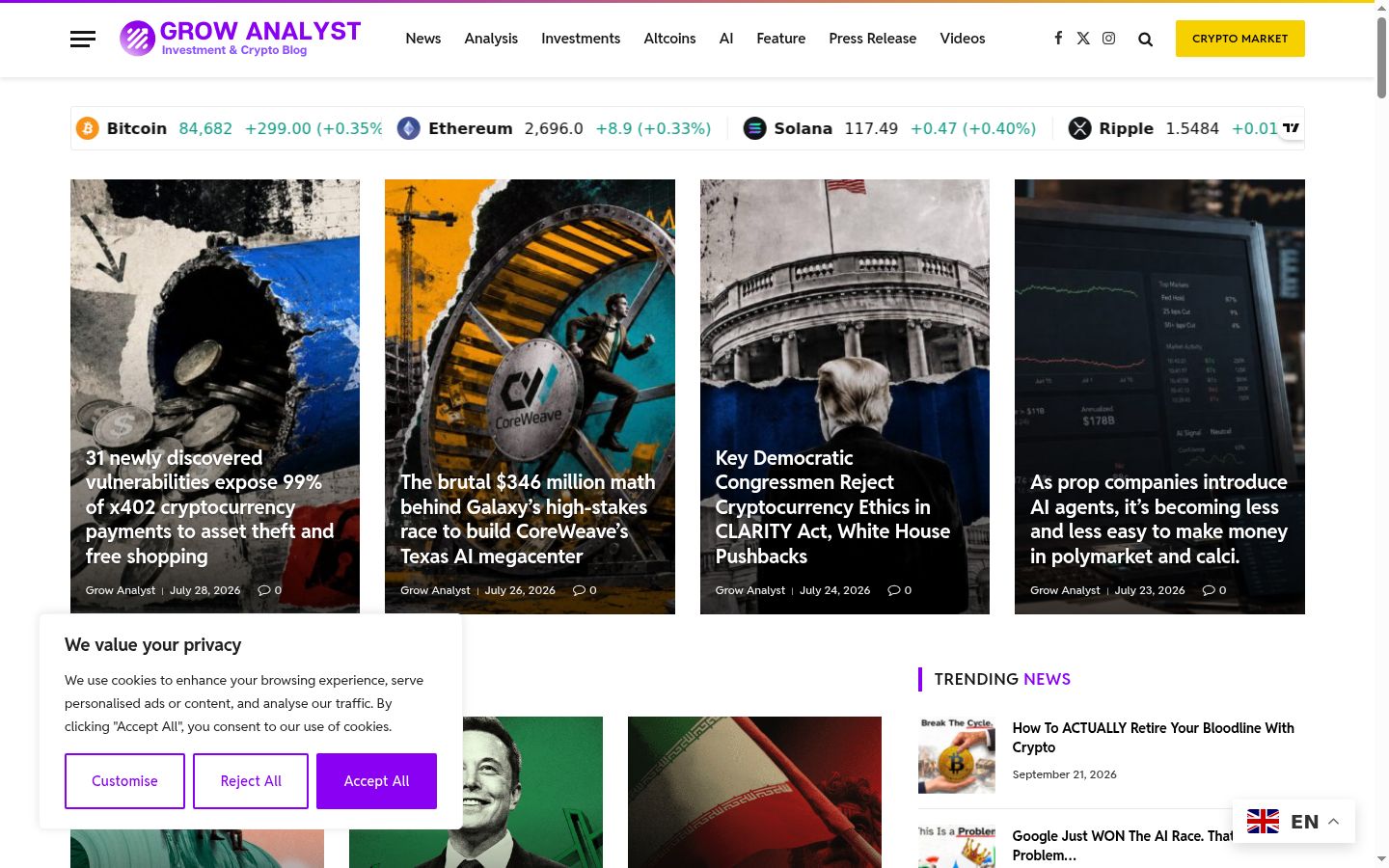Click Ethereum price 2,696.0 in ticker
The height and width of the screenshot is (868, 1389).
point(554,128)
